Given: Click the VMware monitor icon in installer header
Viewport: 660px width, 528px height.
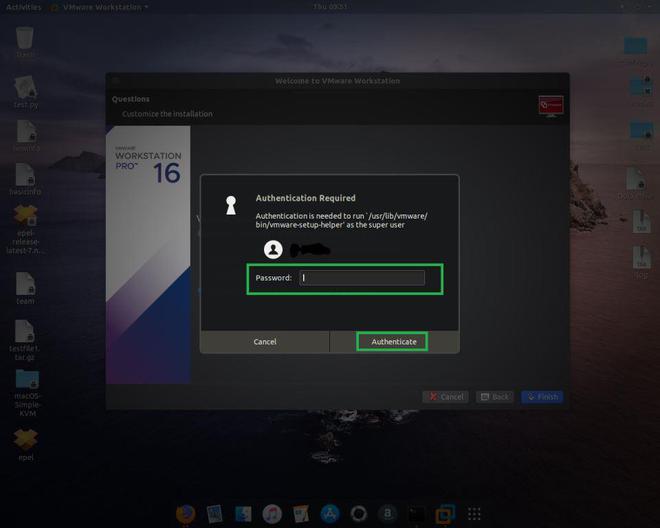Looking at the screenshot, I should pos(551,106).
